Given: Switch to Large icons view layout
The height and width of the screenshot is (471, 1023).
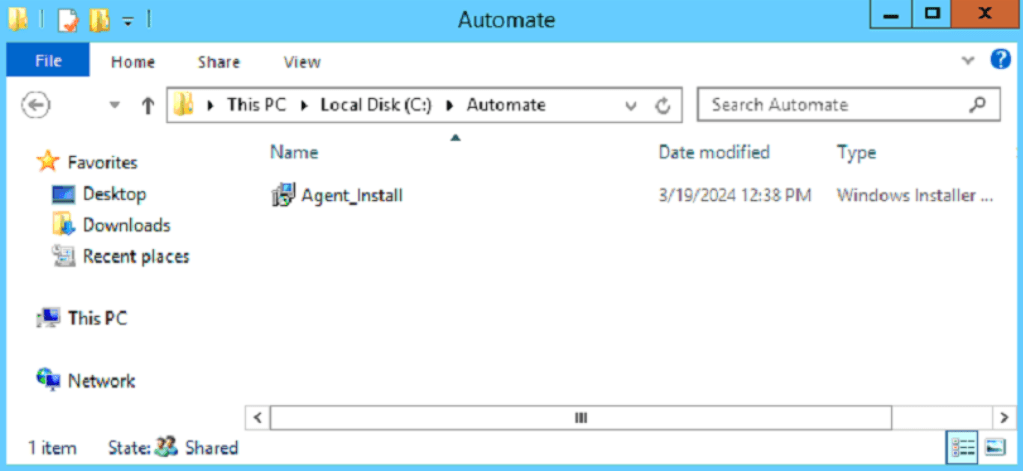Looking at the screenshot, I should click(x=994, y=446).
